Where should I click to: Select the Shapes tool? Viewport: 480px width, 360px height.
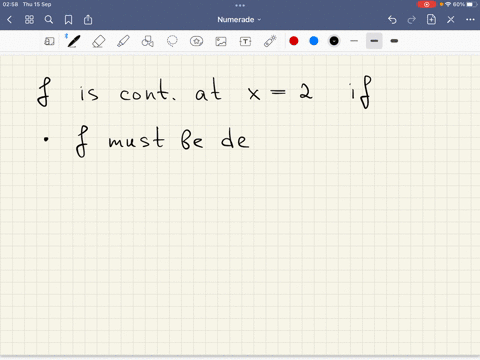click(x=147, y=41)
